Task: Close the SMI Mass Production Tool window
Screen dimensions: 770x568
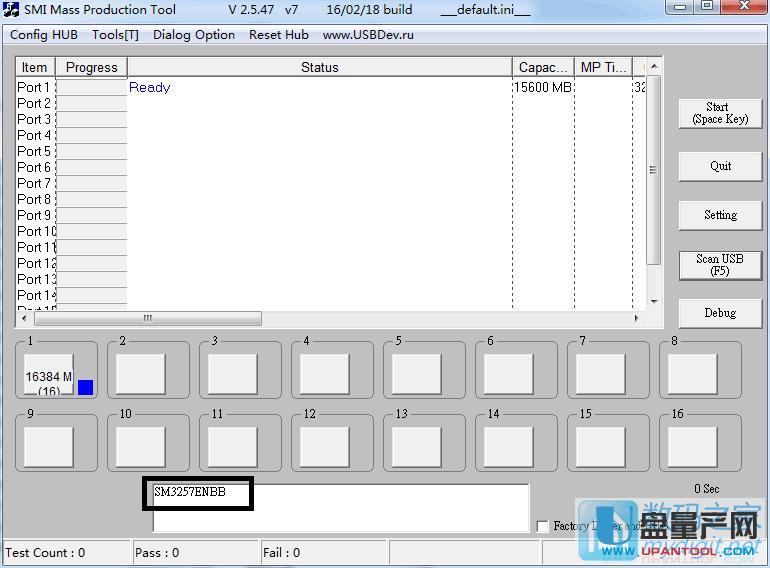Action: pyautogui.click(x=744, y=6)
